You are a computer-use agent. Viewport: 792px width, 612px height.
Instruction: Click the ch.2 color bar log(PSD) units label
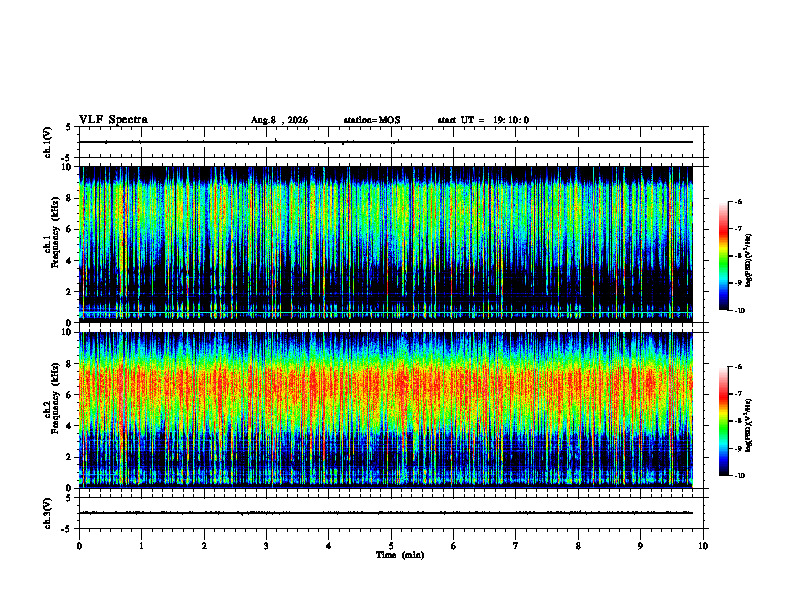coord(749,425)
